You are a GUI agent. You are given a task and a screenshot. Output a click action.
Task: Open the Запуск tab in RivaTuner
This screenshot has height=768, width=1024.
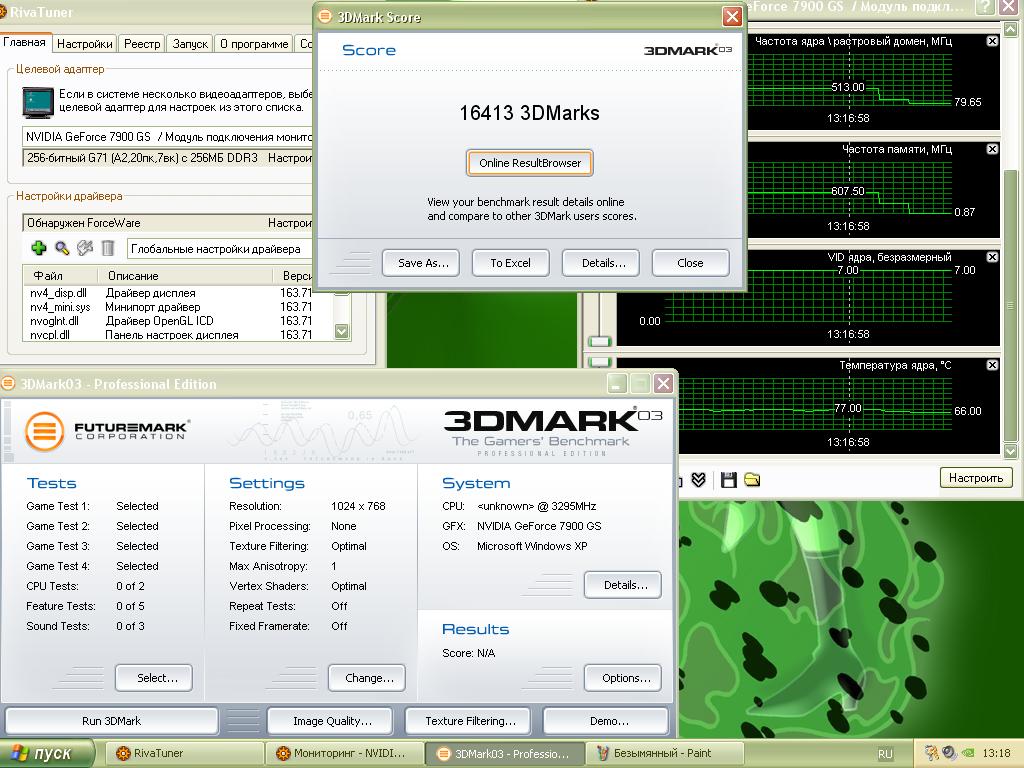(190, 44)
